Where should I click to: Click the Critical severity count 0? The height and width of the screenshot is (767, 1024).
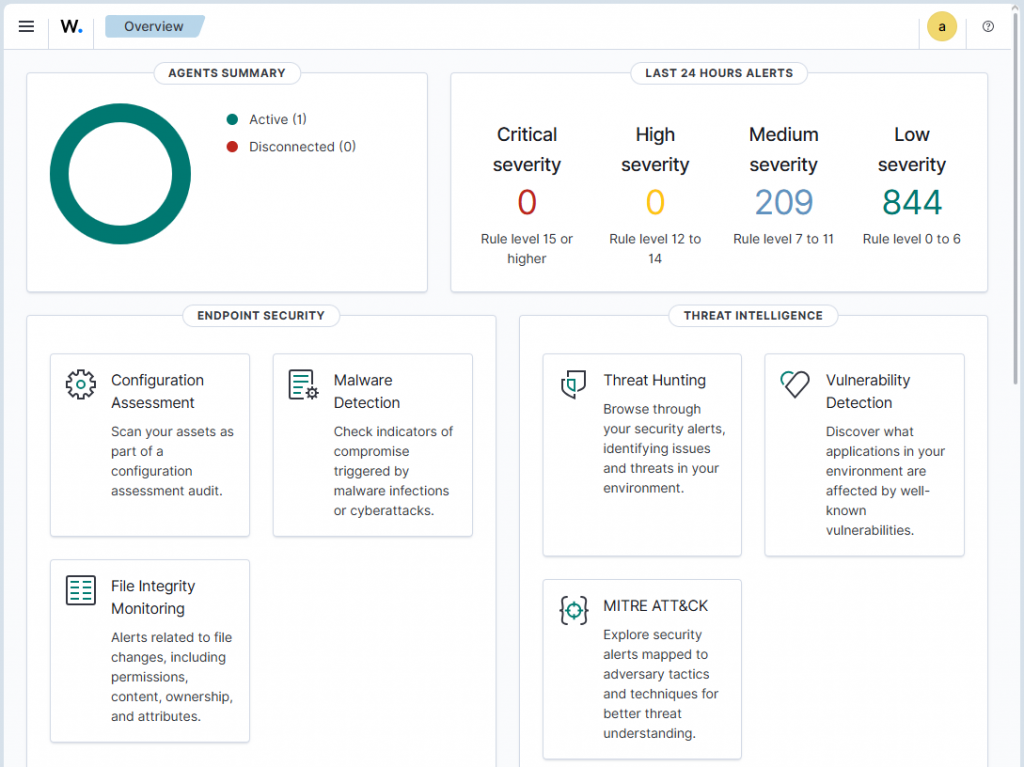[x=527, y=203]
